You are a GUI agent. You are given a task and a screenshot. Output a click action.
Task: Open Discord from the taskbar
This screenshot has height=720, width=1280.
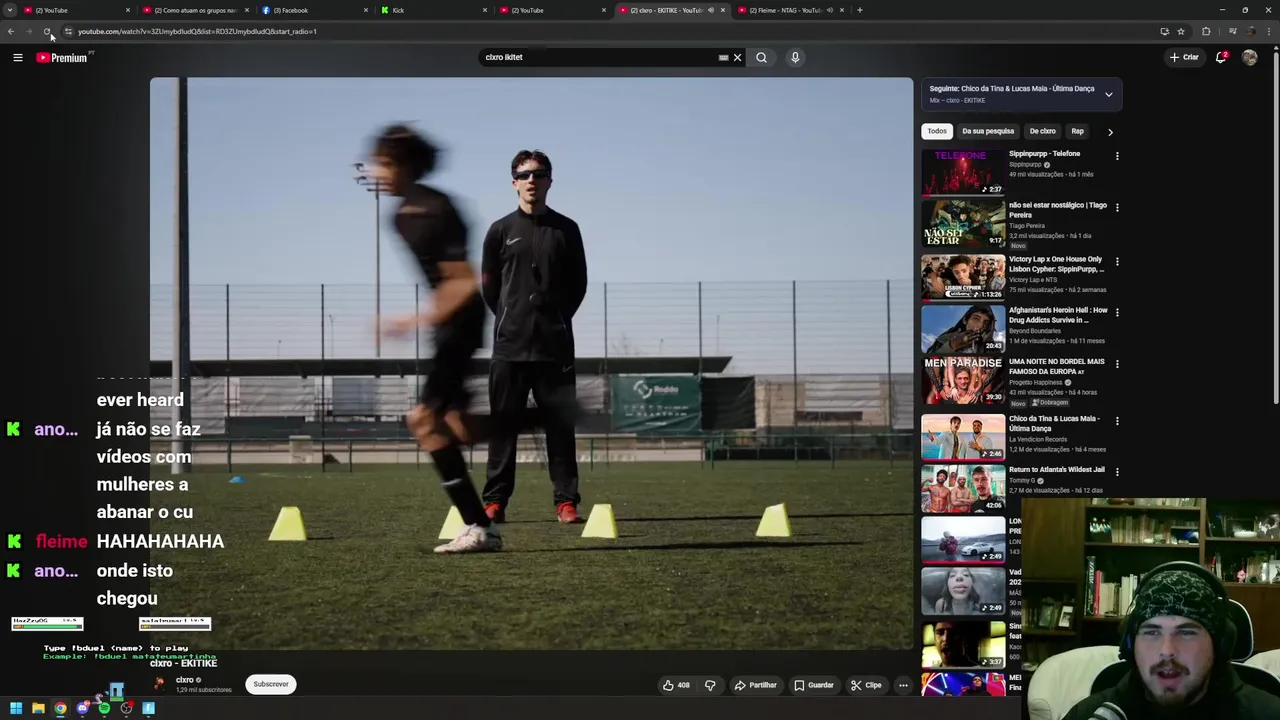click(82, 709)
